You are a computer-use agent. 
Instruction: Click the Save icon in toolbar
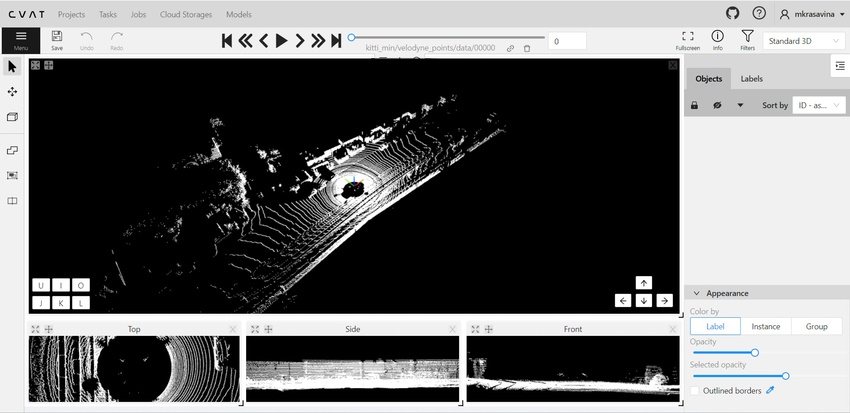click(57, 40)
